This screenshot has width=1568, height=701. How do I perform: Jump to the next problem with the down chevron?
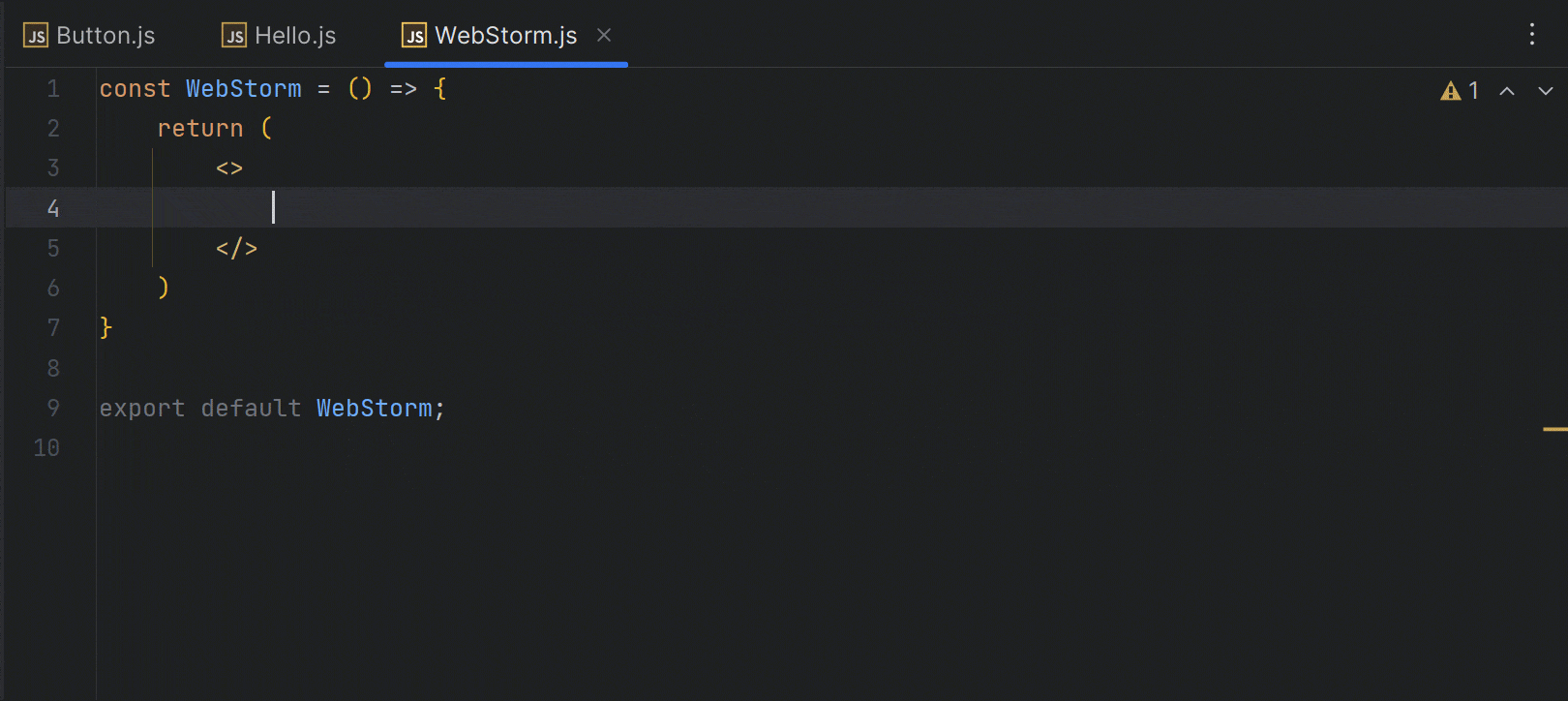(x=1546, y=90)
